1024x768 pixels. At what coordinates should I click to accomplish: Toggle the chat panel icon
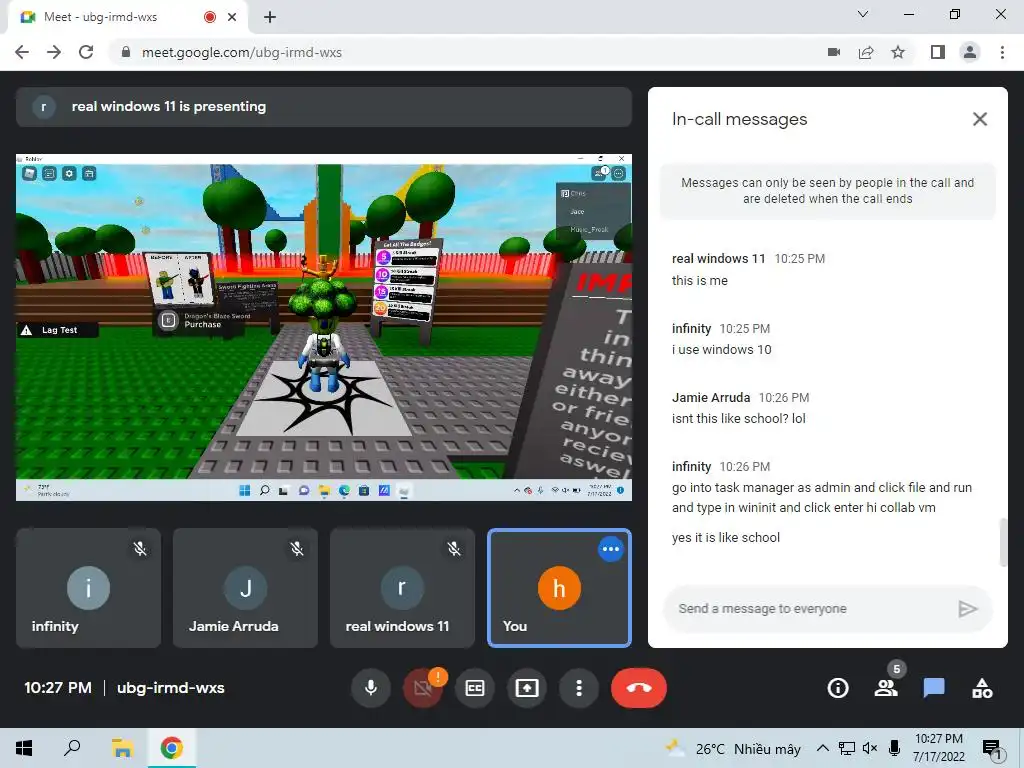[x=934, y=688]
